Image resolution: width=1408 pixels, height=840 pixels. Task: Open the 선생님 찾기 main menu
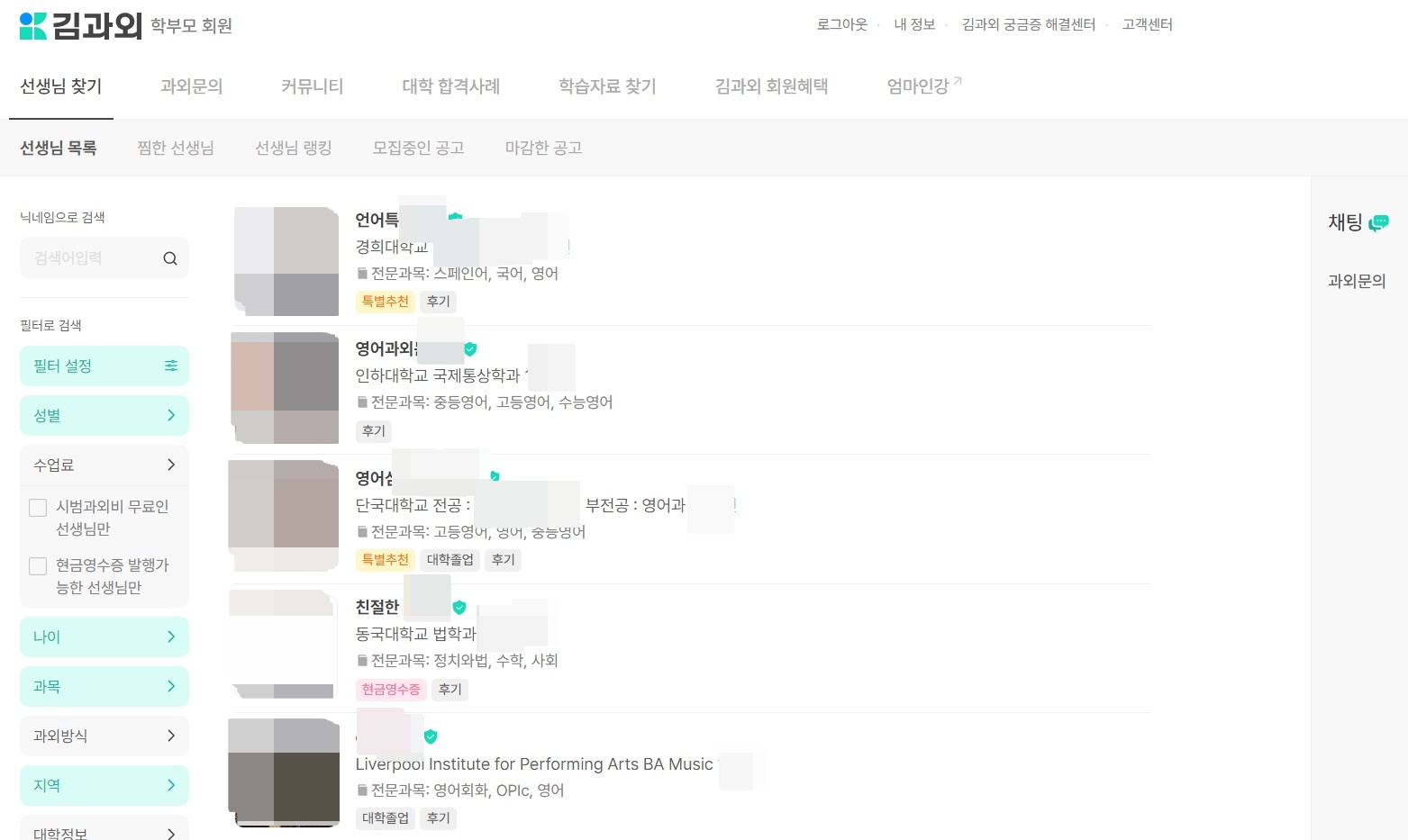point(61,86)
